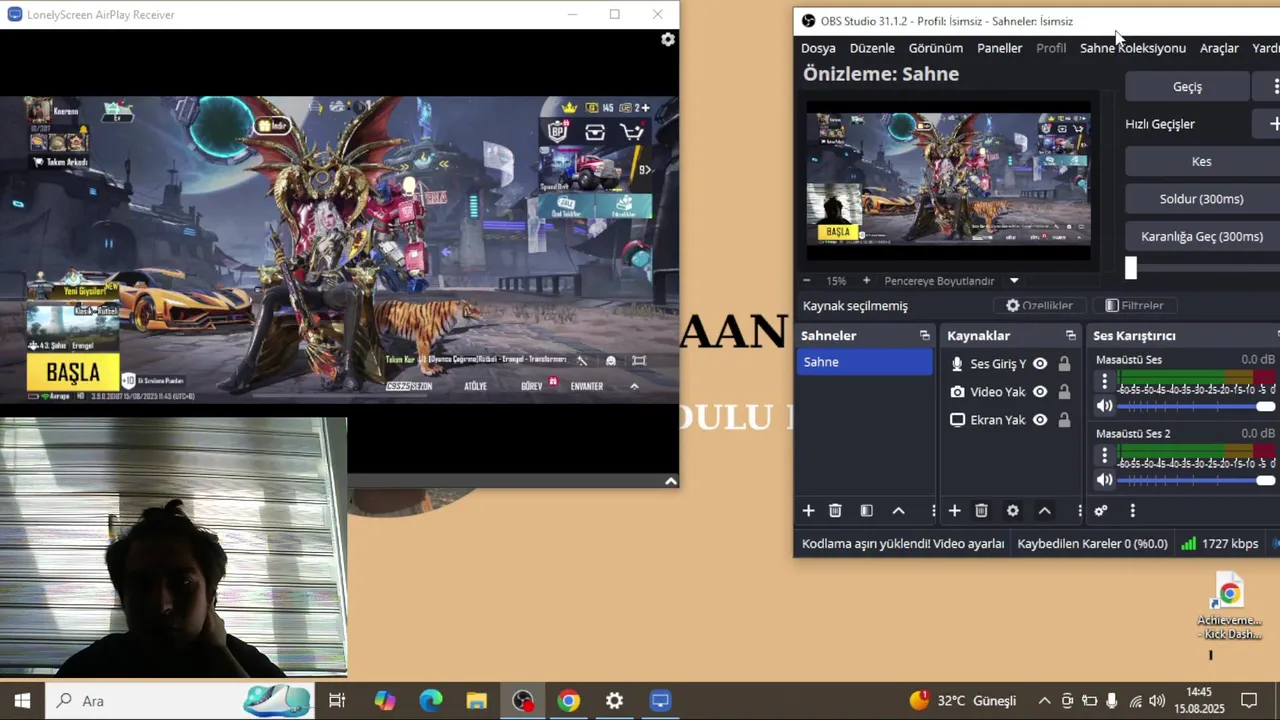
Task: Open scene filters icon in Sahneler toolbar
Action: [867, 511]
